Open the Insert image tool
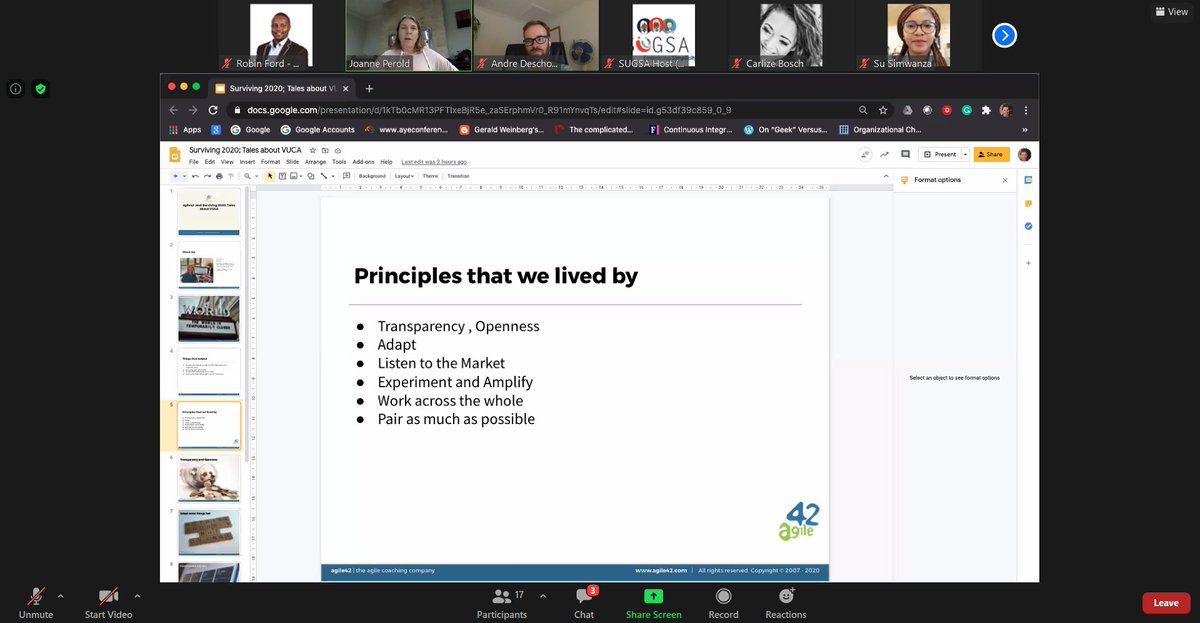 tap(293, 177)
